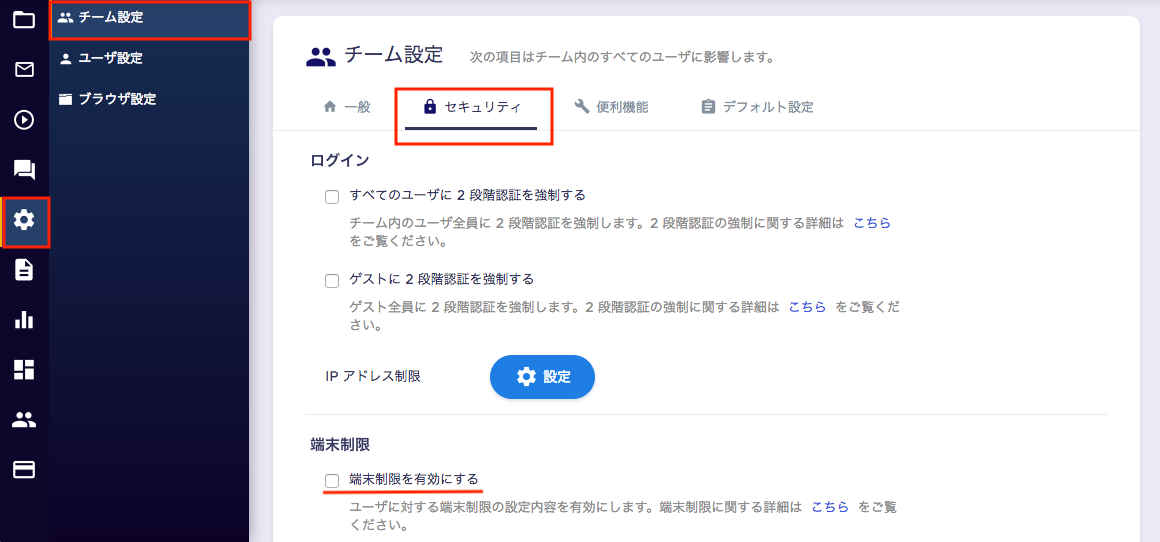Open the chat bubbles sidebar icon
This screenshot has height=542, width=1160.
click(x=24, y=170)
